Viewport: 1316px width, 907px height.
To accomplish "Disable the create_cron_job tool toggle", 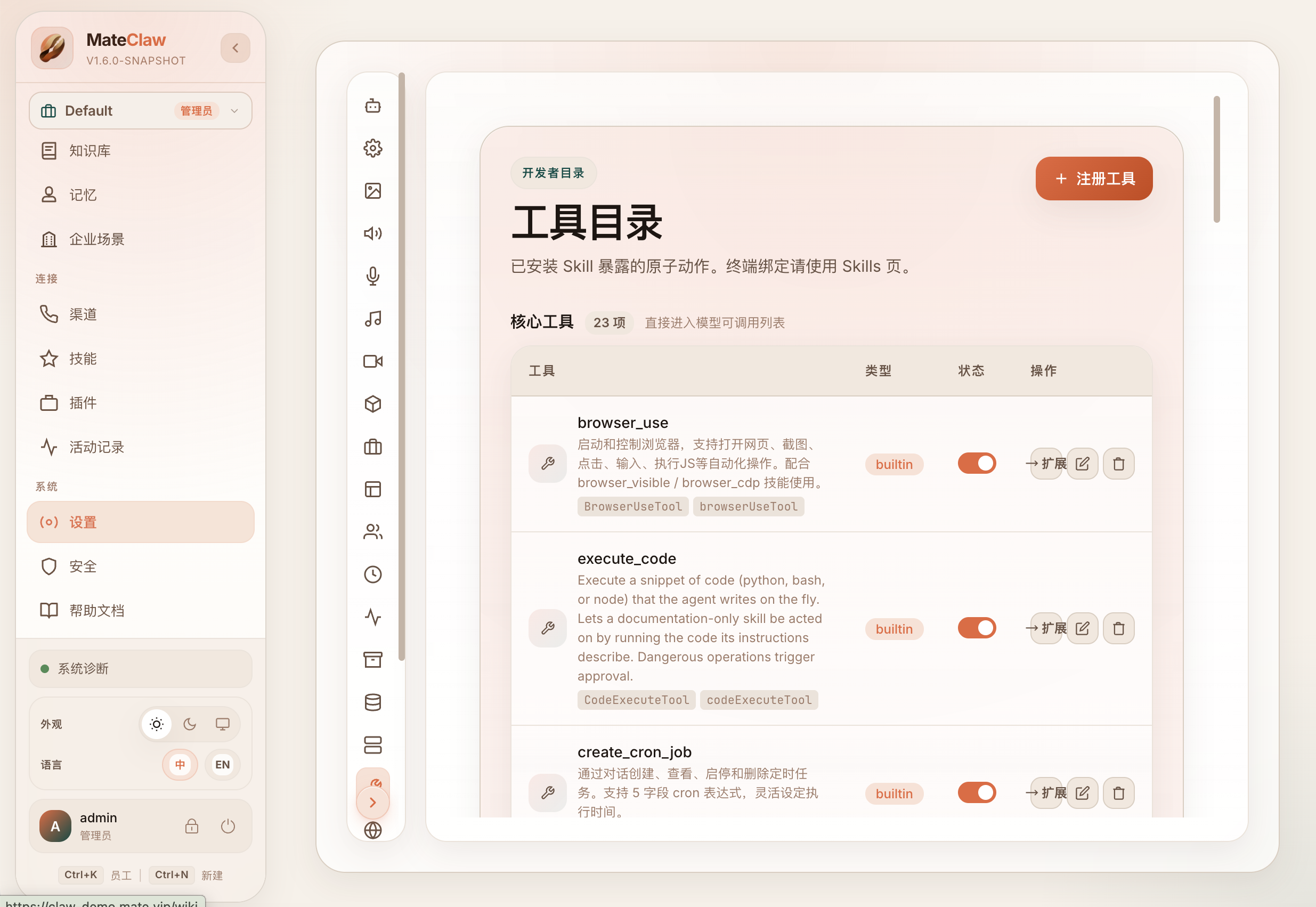I will pos(977,793).
